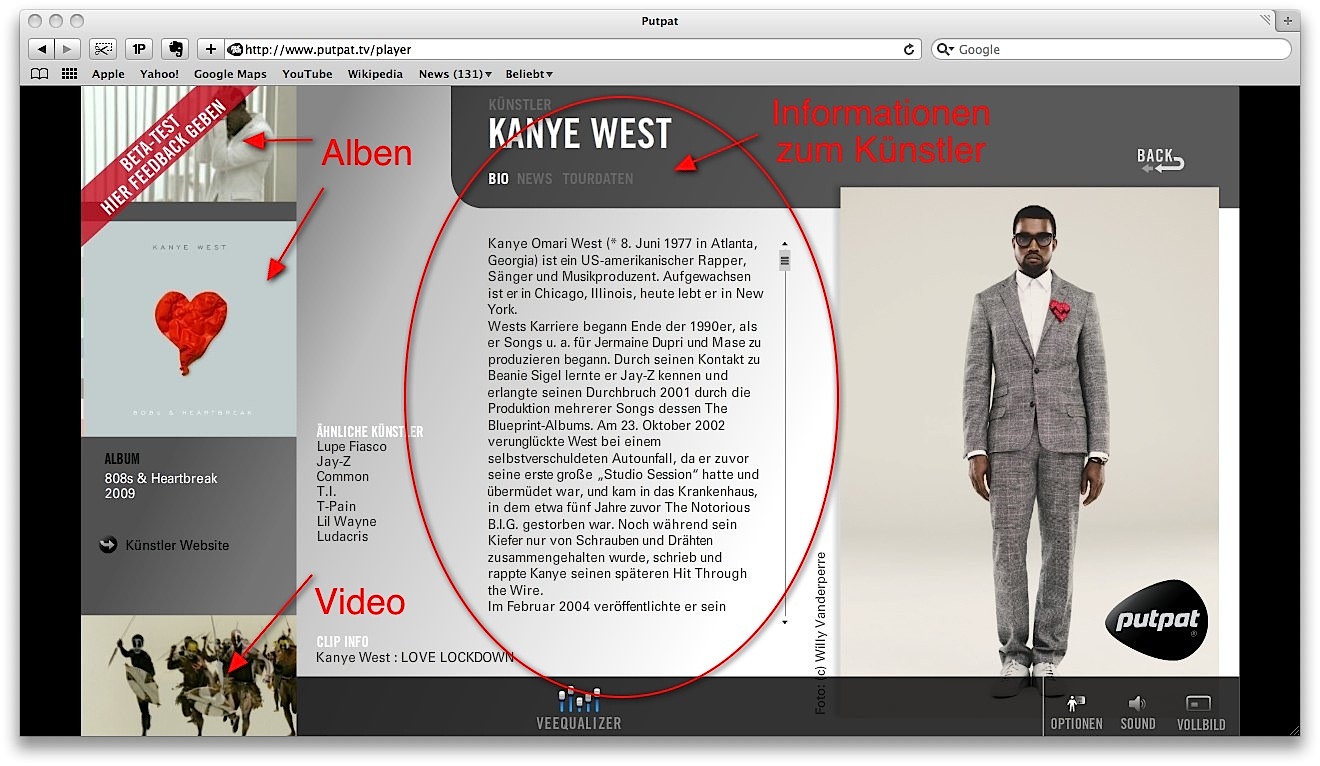
Task: Open the 1Password toolbar button
Action: 138,49
